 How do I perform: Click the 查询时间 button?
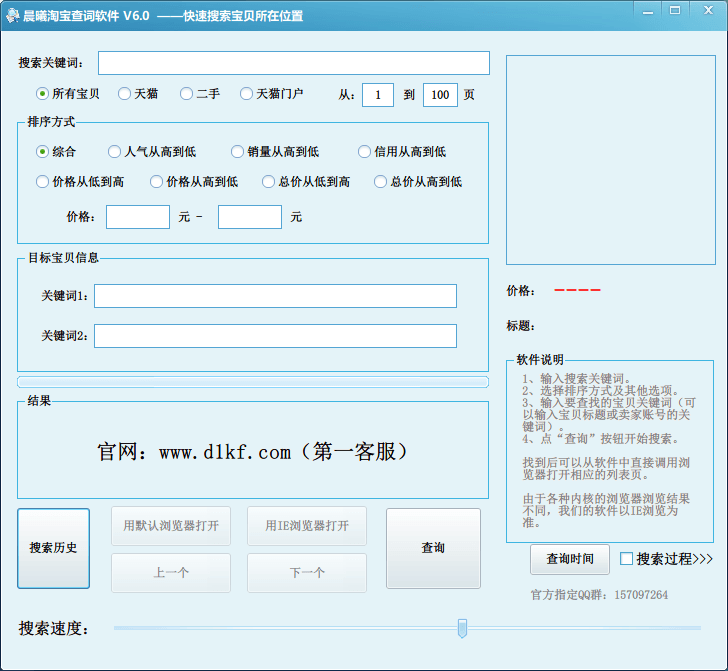[x=569, y=559]
